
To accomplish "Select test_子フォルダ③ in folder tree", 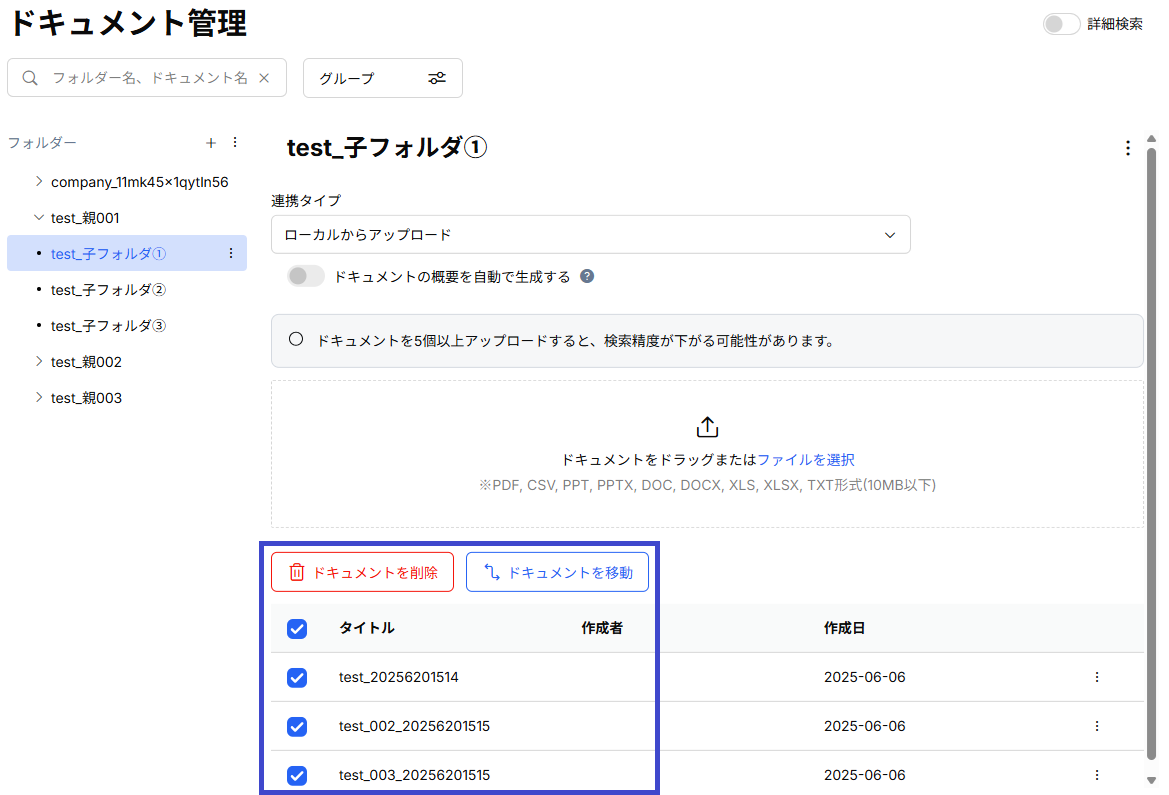I will (108, 326).
